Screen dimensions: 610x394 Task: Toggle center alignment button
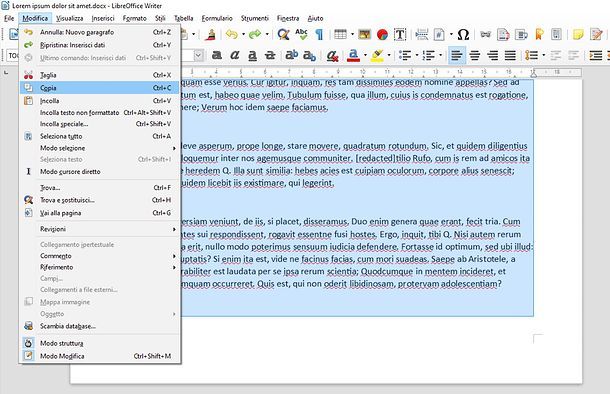475,56
